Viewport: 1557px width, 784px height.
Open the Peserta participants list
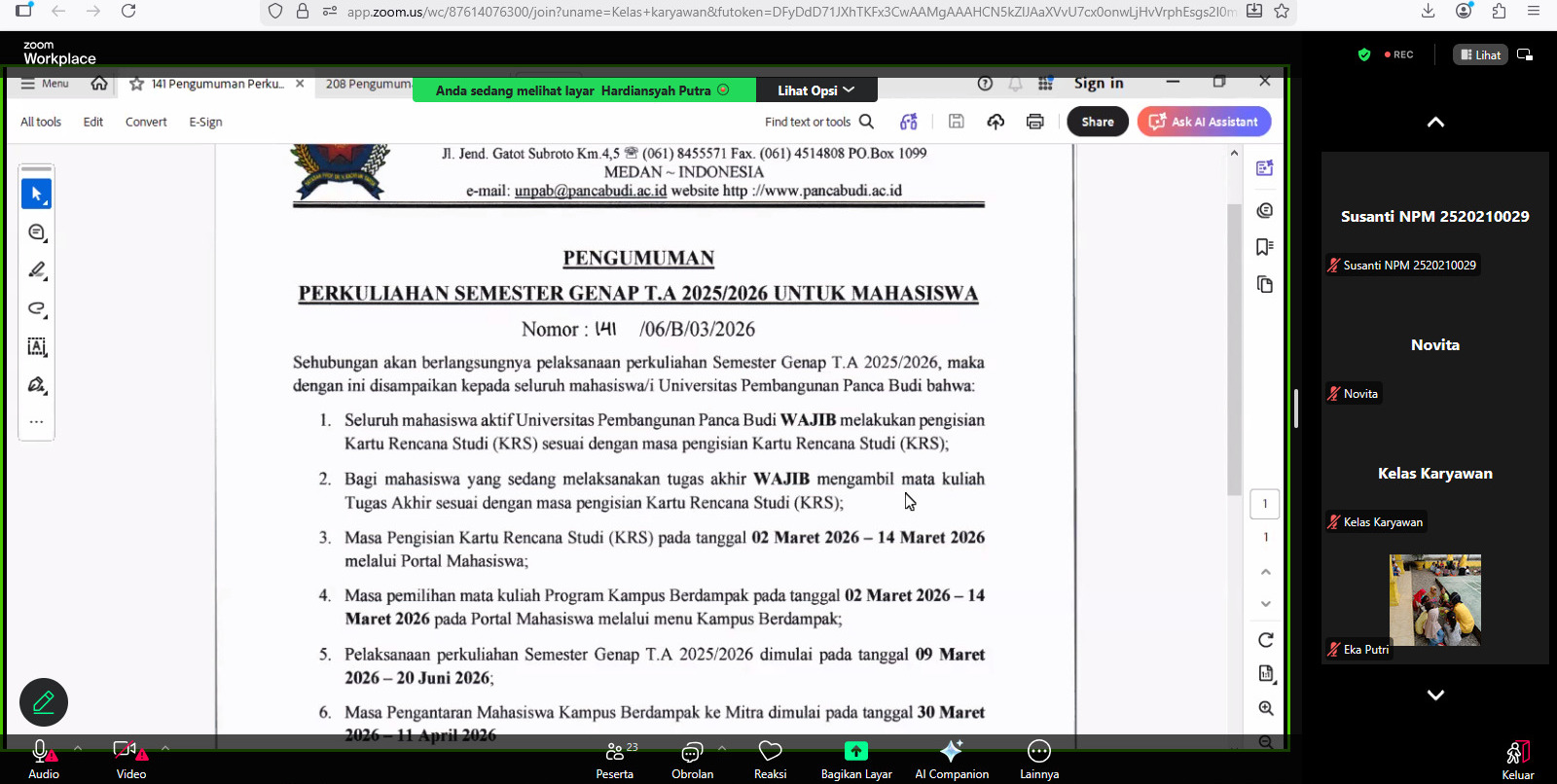[x=615, y=759]
